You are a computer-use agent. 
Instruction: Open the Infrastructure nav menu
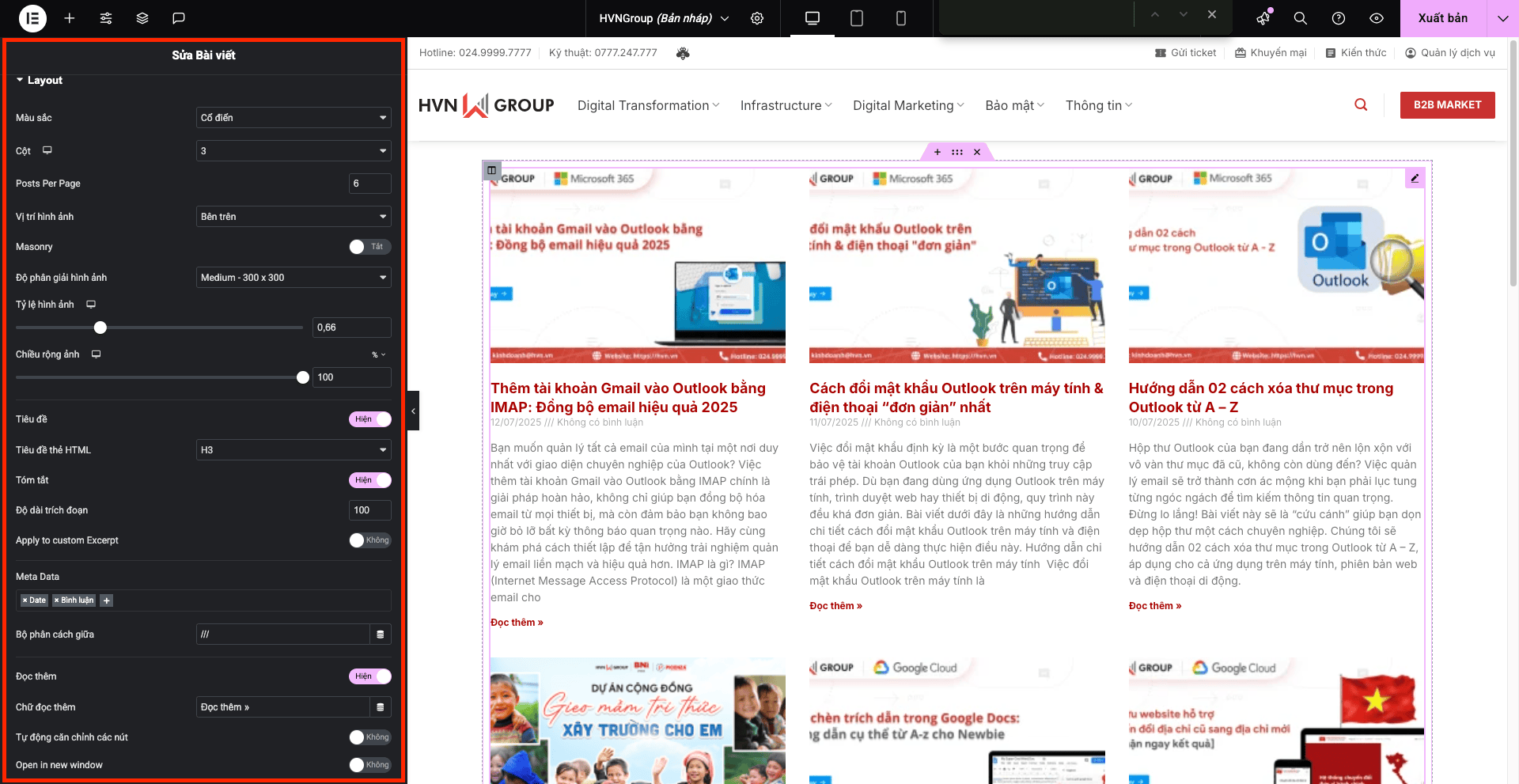[x=786, y=105]
